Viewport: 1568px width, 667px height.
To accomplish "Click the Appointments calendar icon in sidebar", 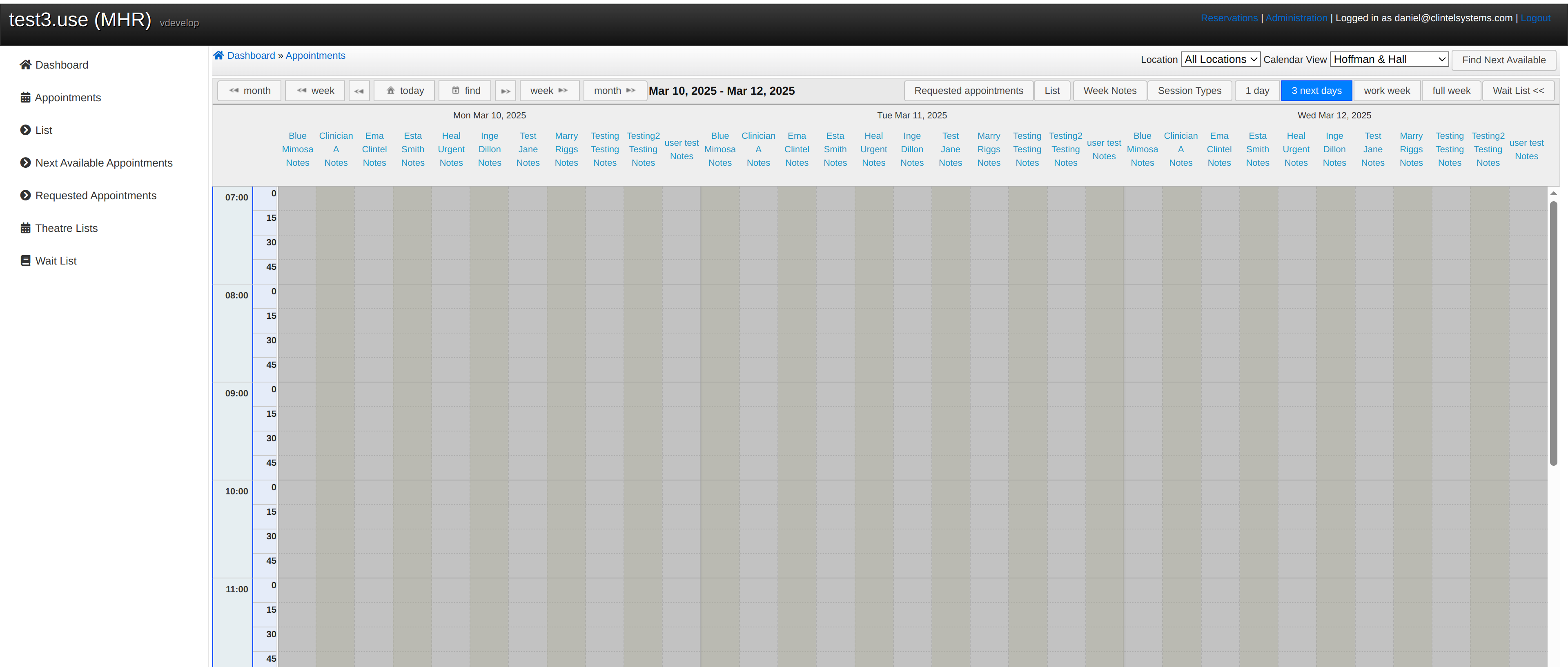I will click(25, 98).
